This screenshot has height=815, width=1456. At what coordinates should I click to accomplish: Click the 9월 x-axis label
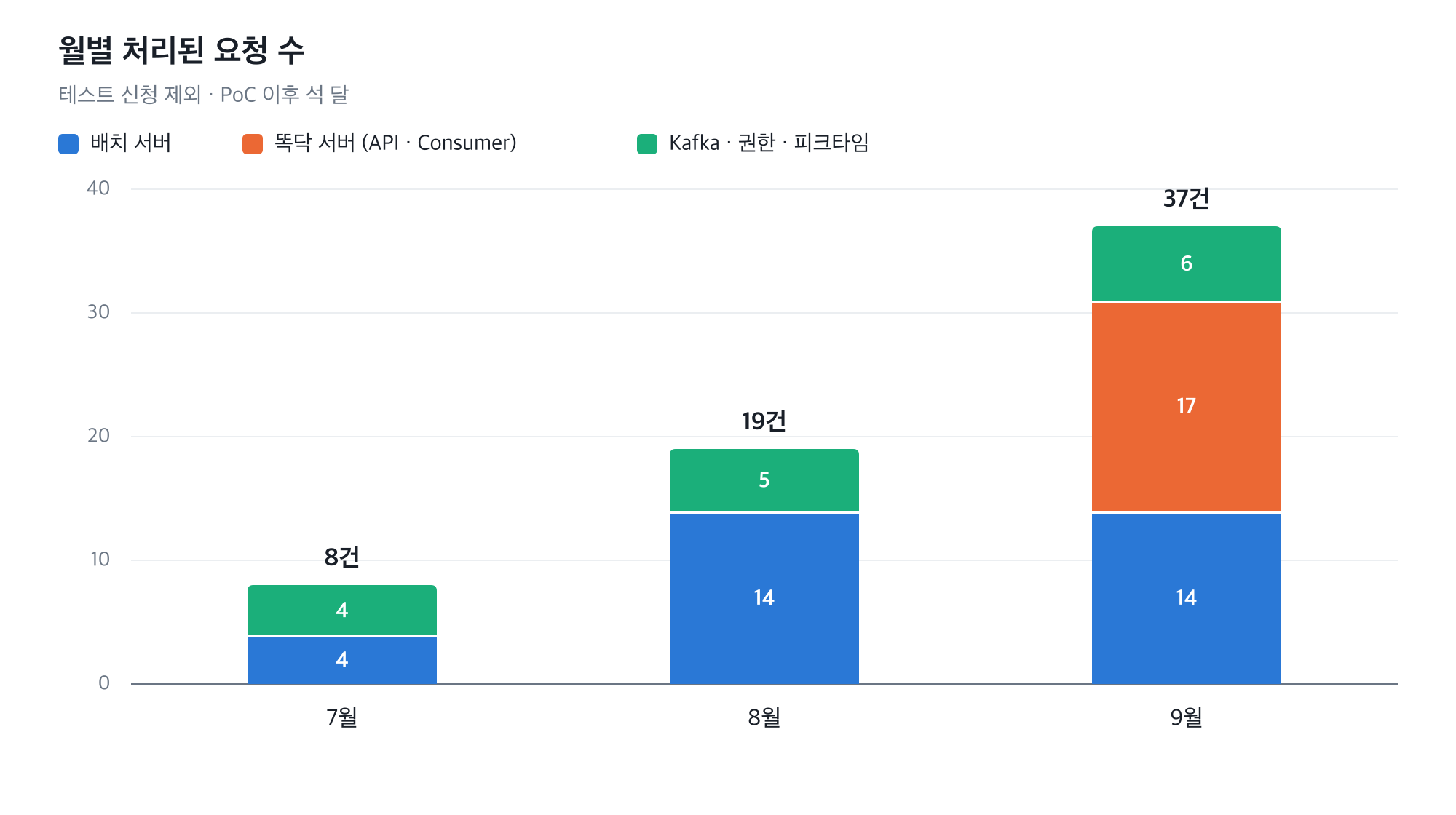pyautogui.click(x=1187, y=717)
